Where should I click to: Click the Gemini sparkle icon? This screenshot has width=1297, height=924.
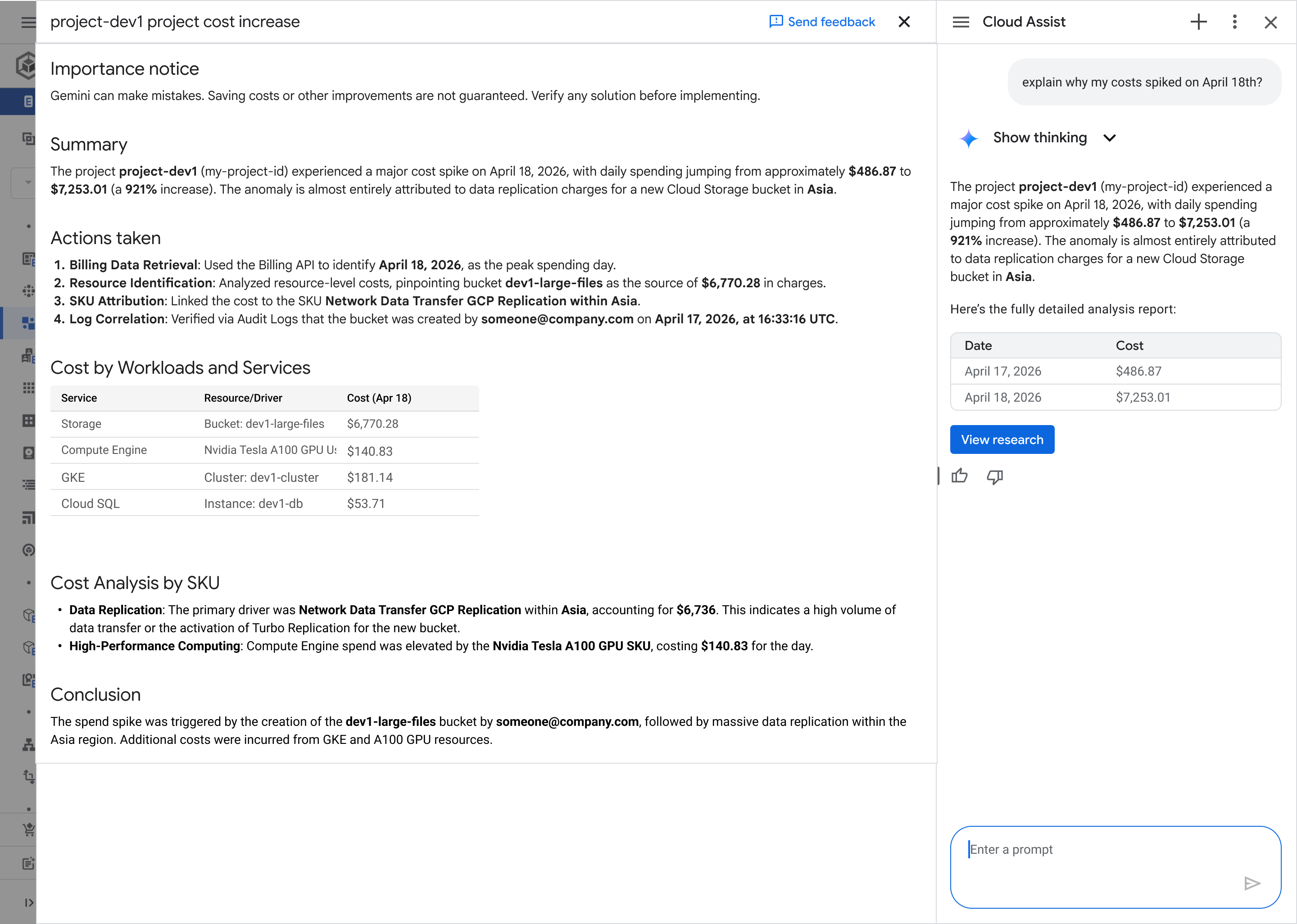(968, 138)
